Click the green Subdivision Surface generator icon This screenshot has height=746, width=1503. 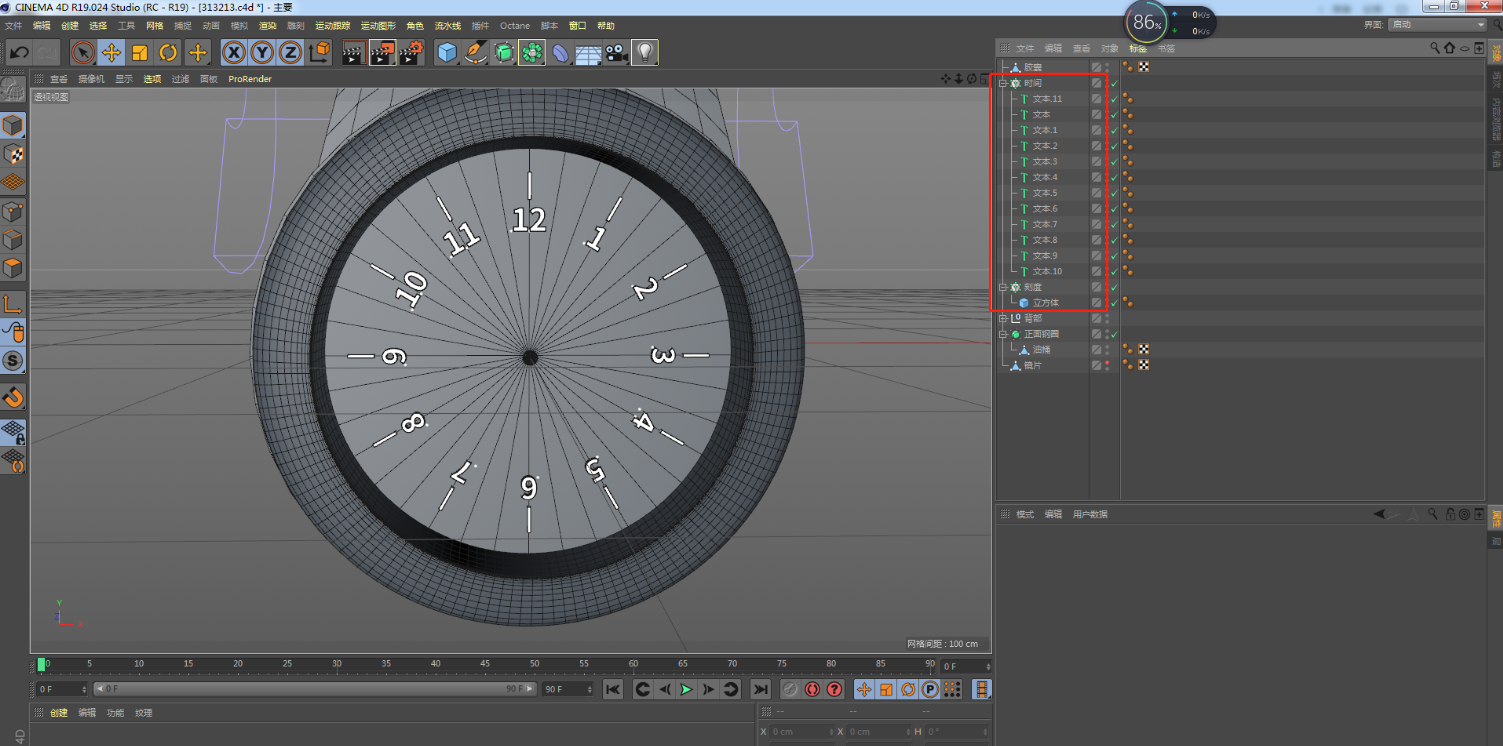(x=504, y=52)
